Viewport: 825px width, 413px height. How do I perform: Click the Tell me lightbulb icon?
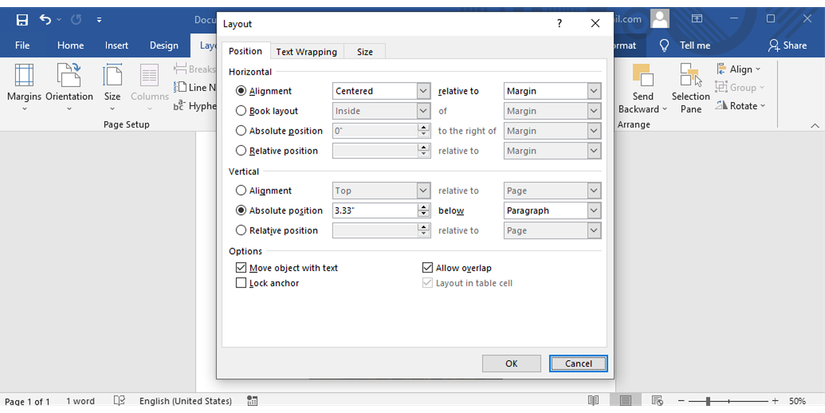click(x=664, y=46)
